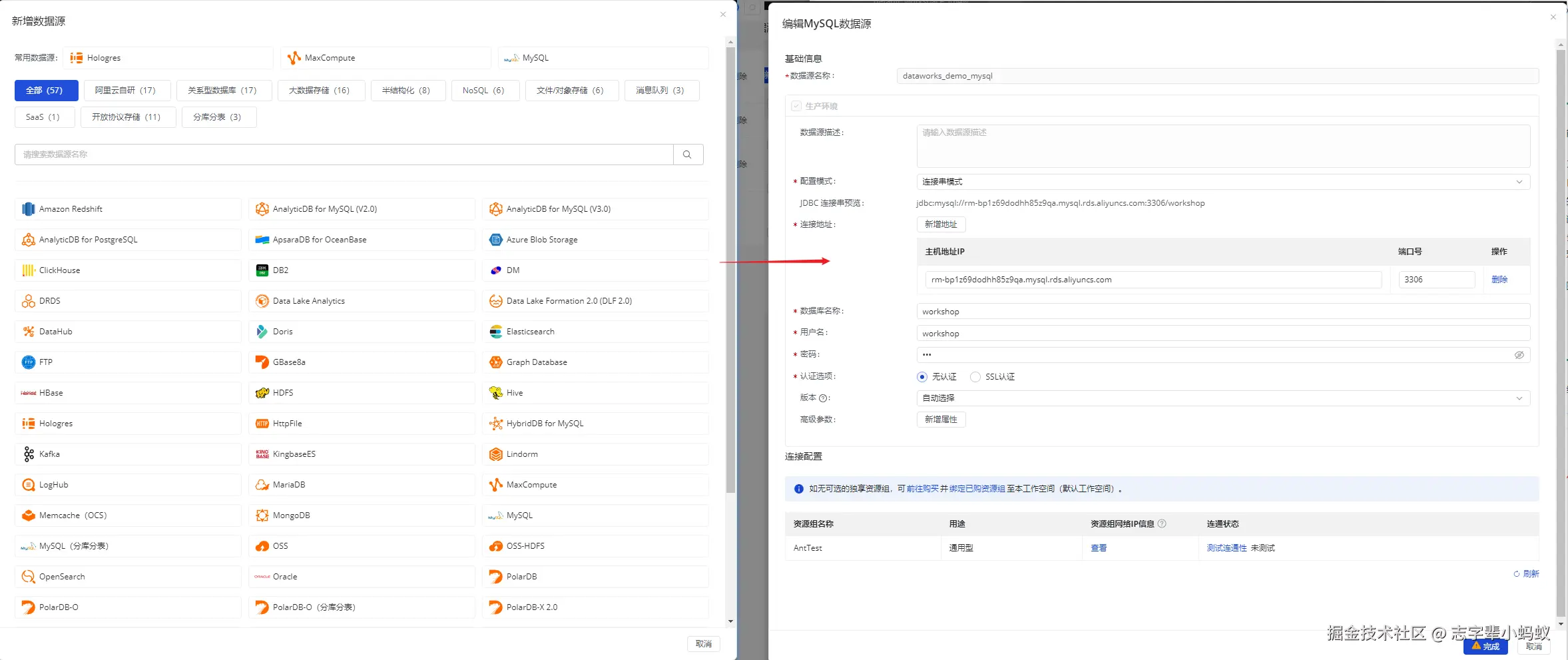Select the DRDS data source icon
The image size is (1568, 660).
pyautogui.click(x=28, y=301)
